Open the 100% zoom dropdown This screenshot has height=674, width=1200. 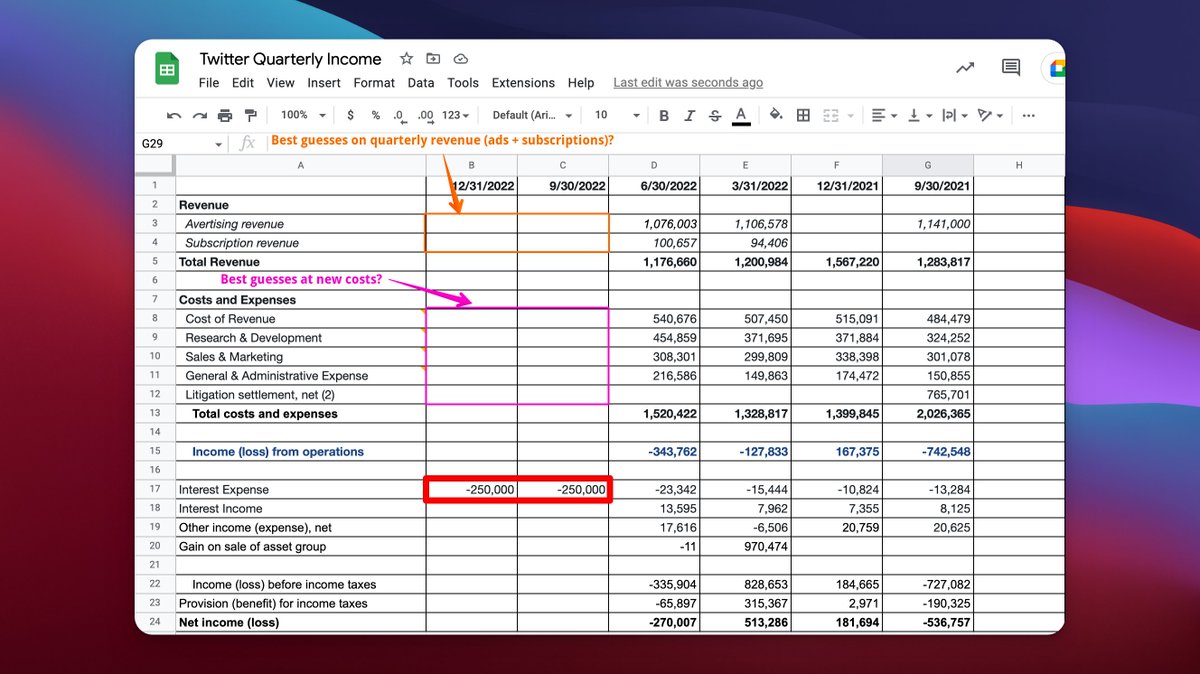[x=302, y=116]
